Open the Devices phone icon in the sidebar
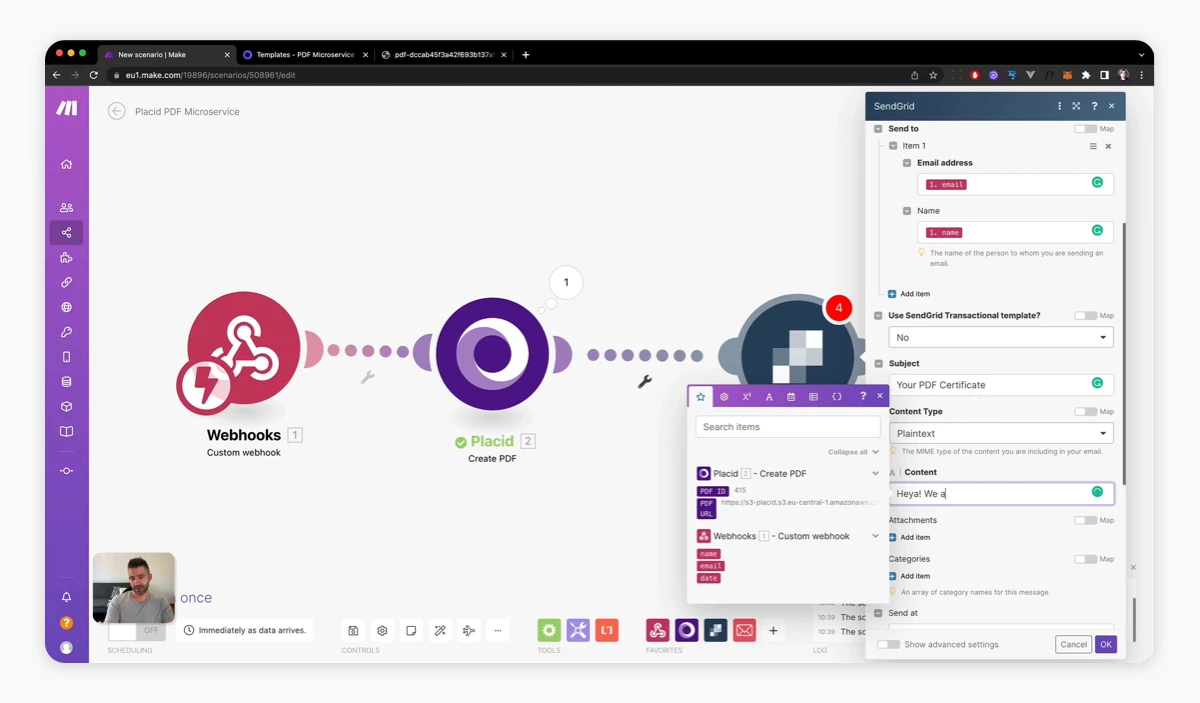 pos(66,357)
